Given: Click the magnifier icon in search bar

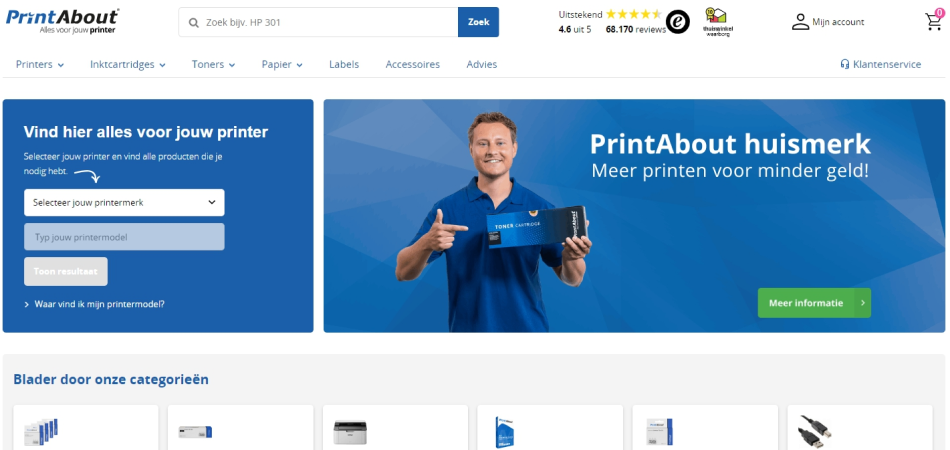Looking at the screenshot, I should (194, 22).
